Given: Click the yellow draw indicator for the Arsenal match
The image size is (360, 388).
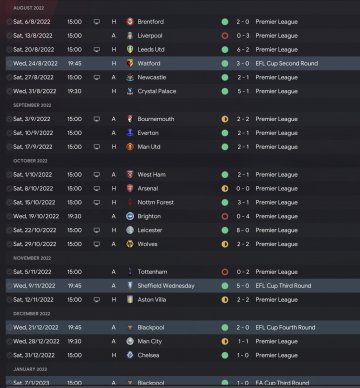Looking at the screenshot, I should tap(225, 189).
